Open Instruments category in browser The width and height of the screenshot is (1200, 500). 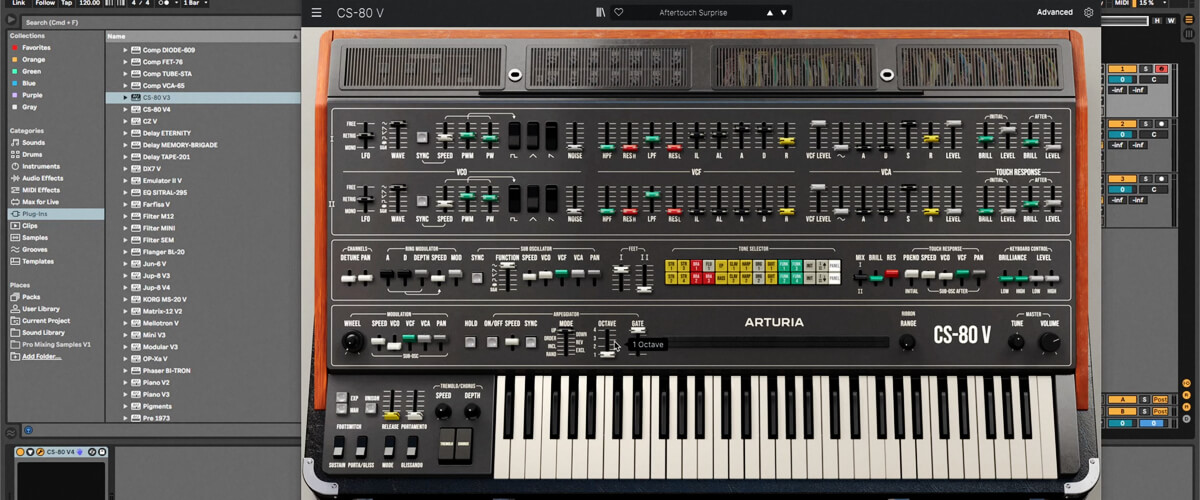click(40, 166)
